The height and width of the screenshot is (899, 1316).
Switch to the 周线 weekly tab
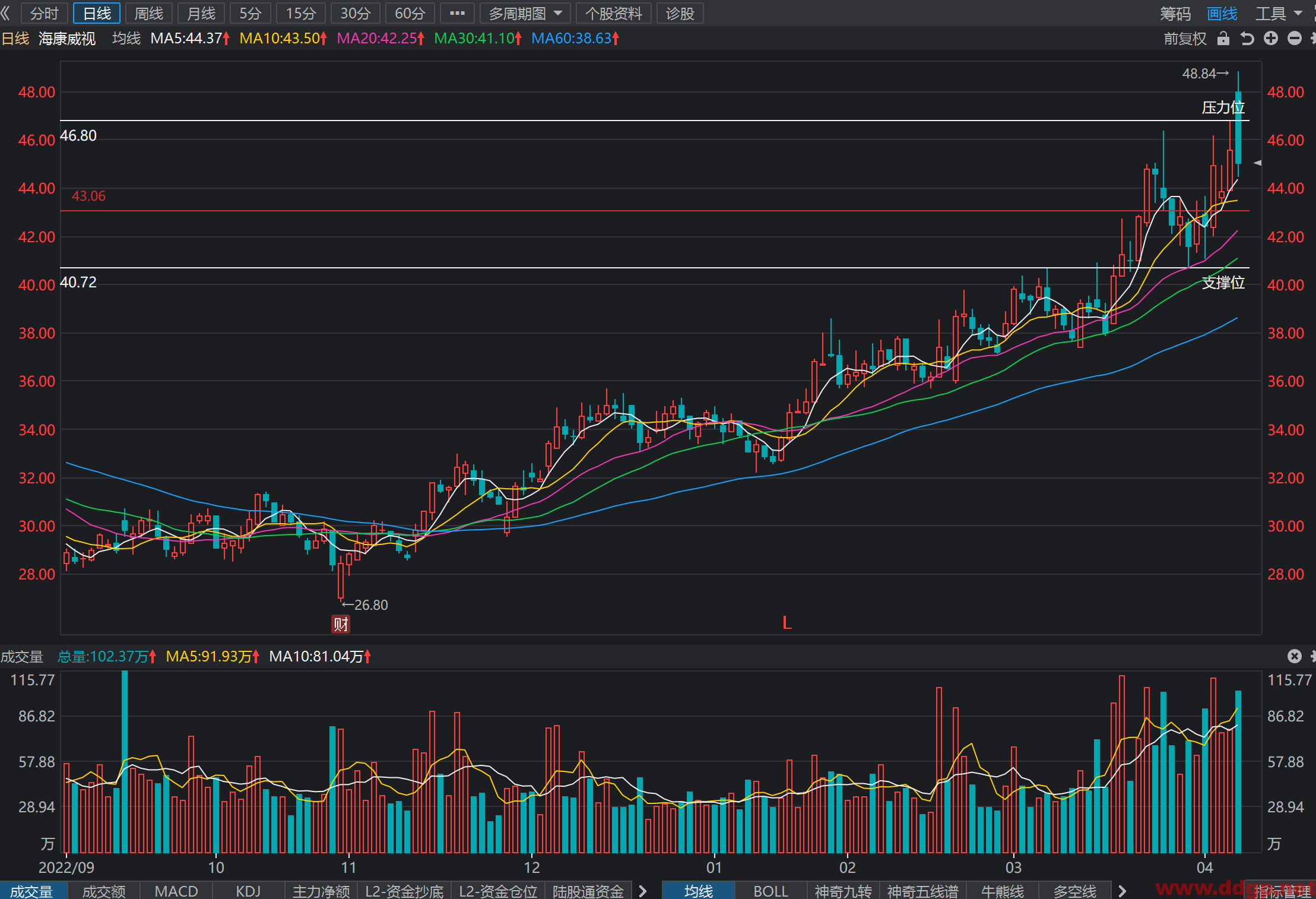tap(148, 13)
